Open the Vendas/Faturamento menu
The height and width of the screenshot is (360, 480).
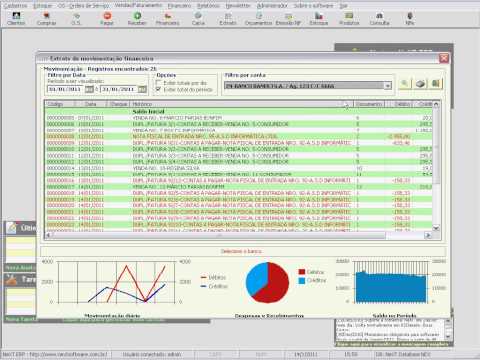(x=138, y=6)
